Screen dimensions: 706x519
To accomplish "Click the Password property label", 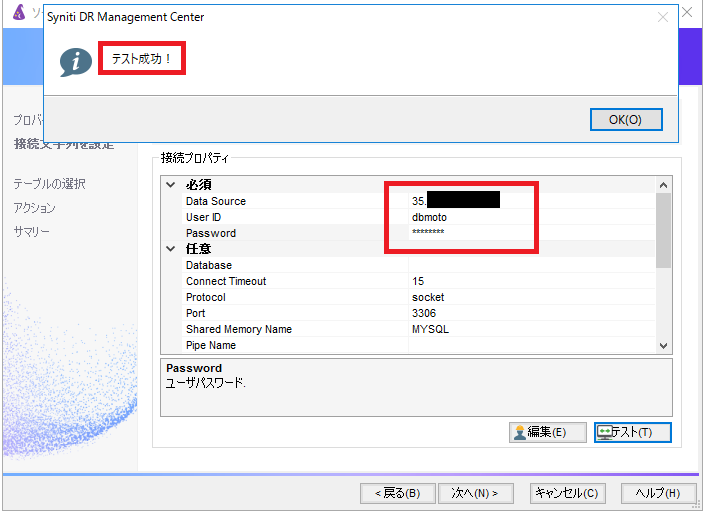I will coord(211,233).
